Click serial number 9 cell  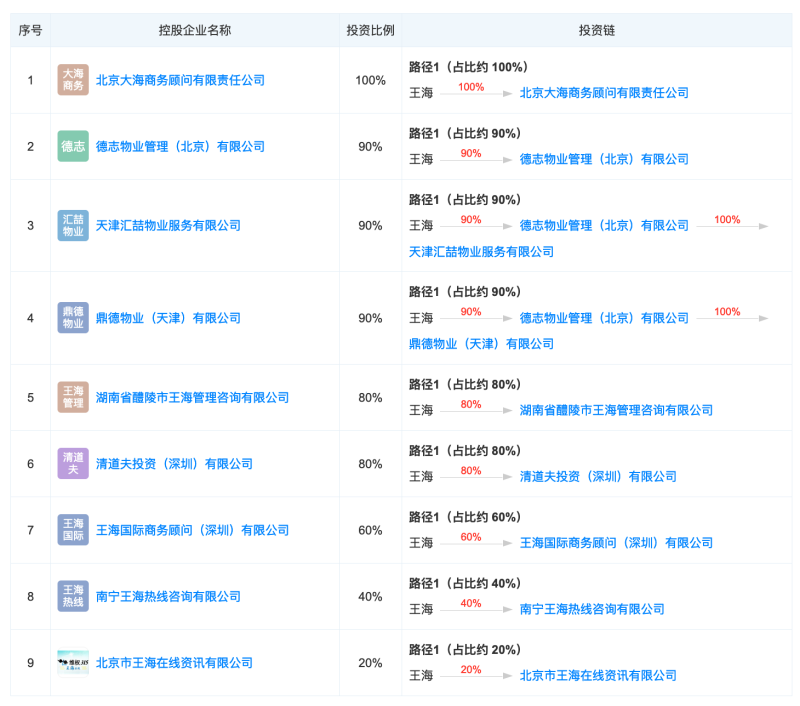31,663
